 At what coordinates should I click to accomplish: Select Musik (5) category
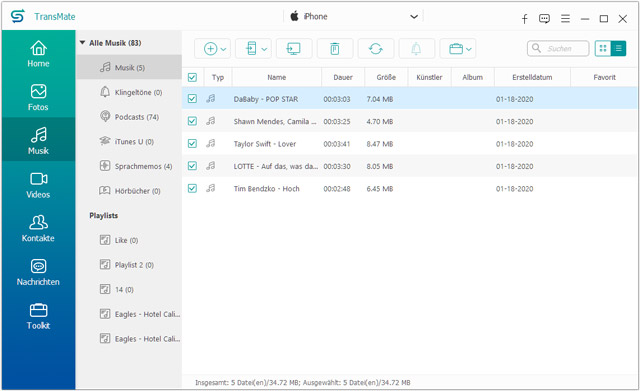coord(129,67)
